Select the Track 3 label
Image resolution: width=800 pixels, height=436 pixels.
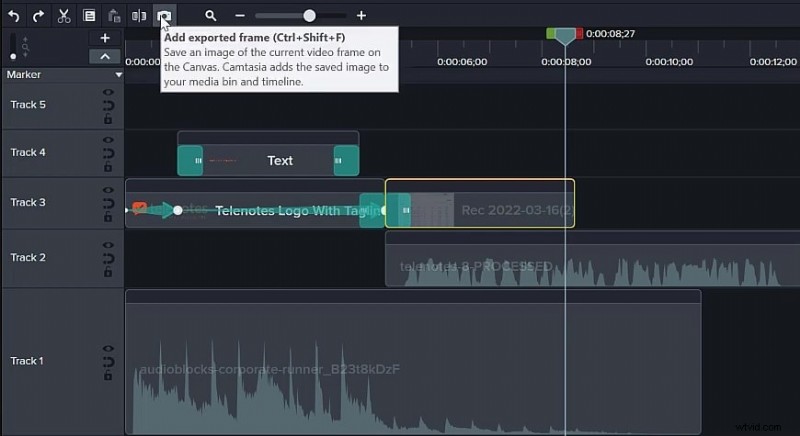28,202
